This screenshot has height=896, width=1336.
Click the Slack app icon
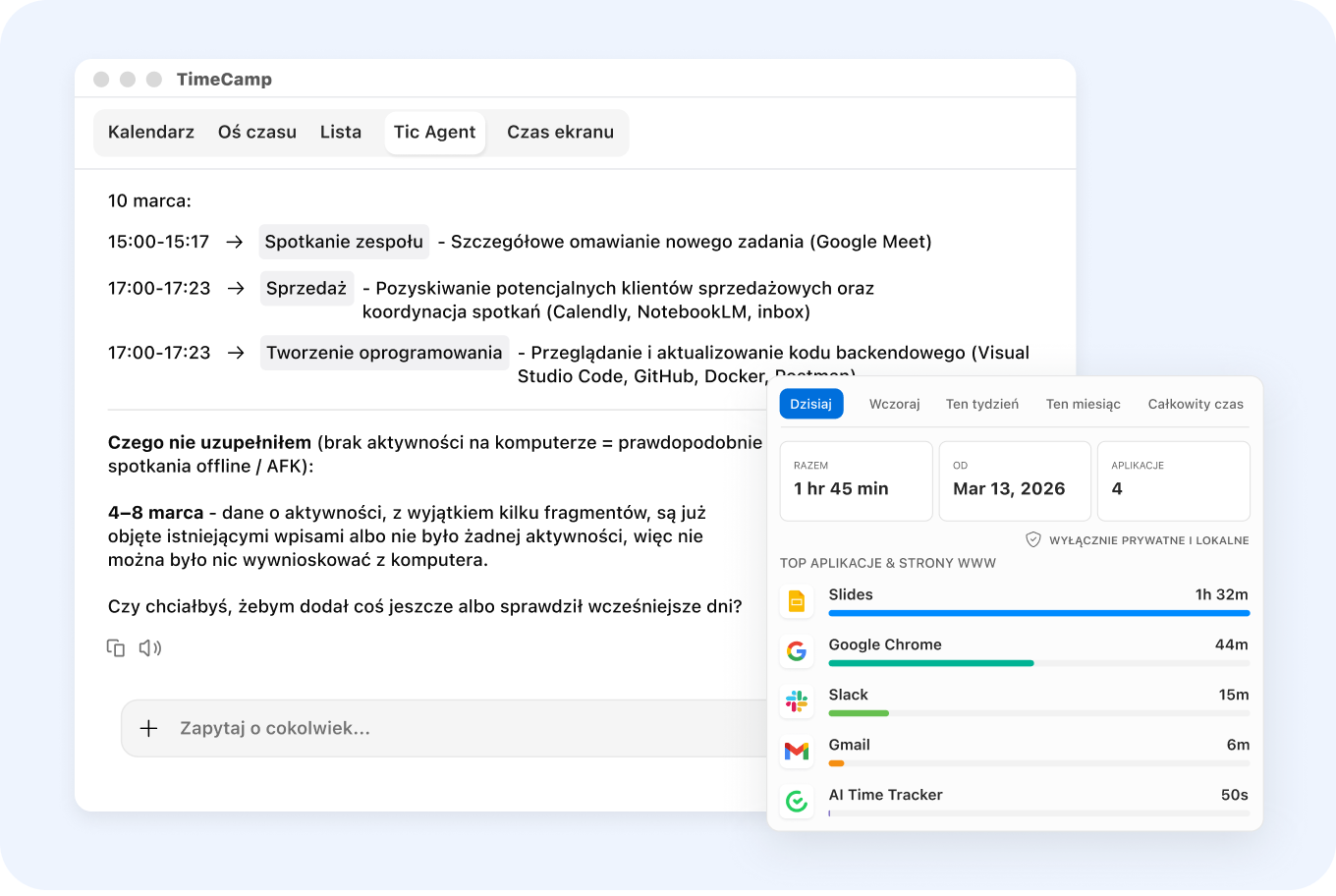pyautogui.click(x=797, y=701)
